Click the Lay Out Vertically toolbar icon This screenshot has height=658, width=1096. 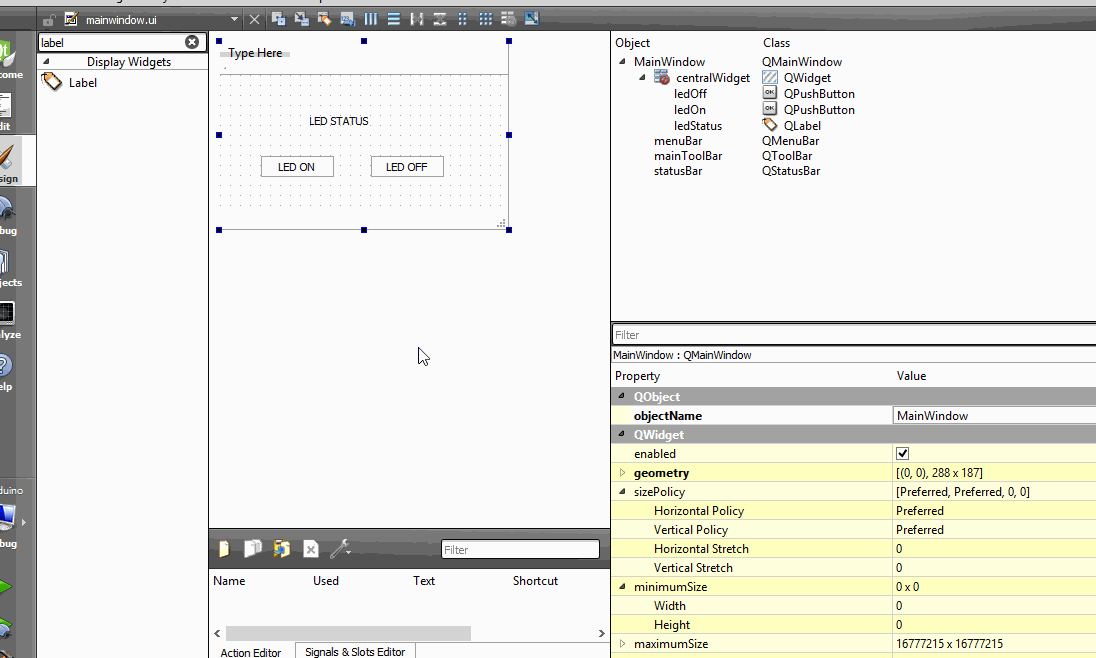pos(393,19)
